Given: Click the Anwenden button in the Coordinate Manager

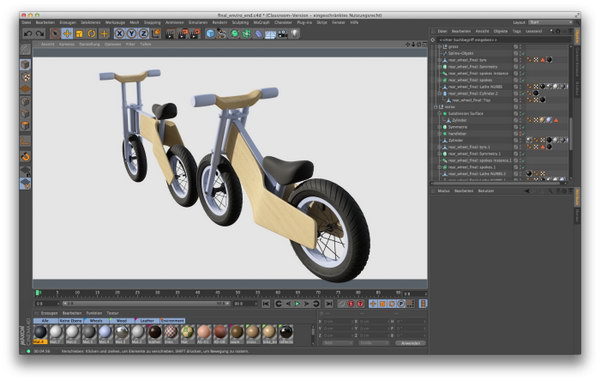Looking at the screenshot, I should click(411, 343).
